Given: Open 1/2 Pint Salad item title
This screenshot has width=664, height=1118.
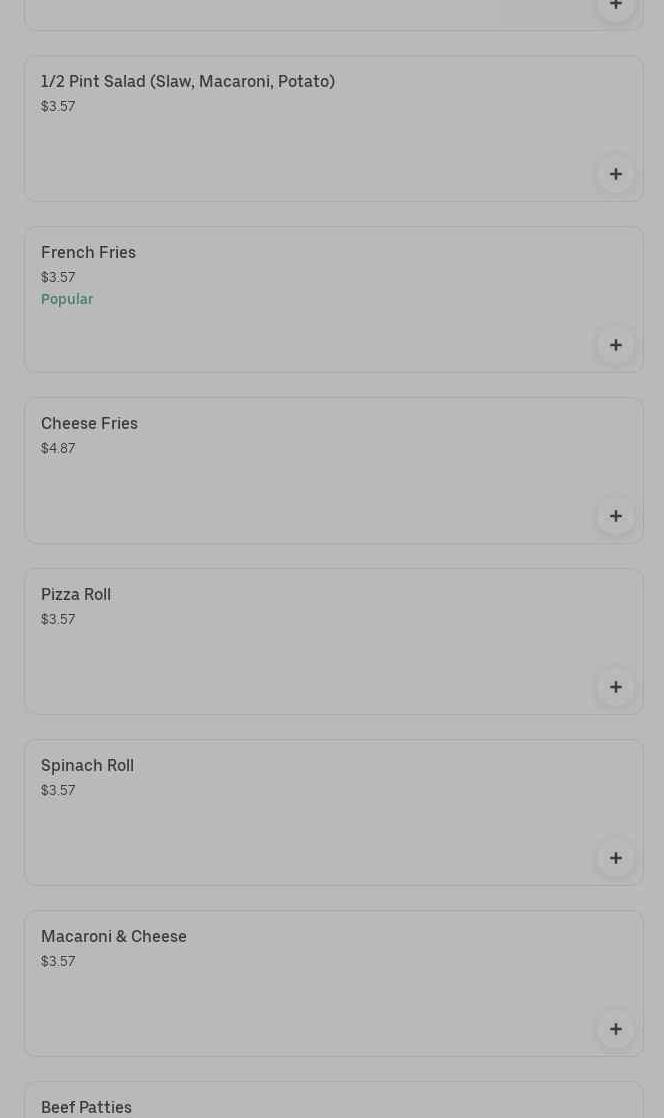Looking at the screenshot, I should (x=188, y=82).
